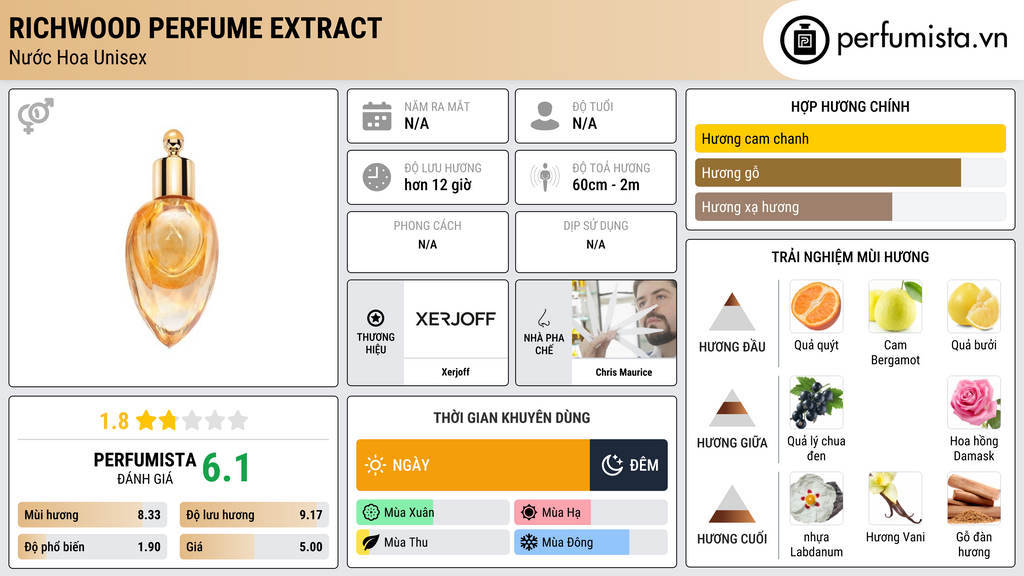Screen dimensions: 1024x576
Task: Click the sillage icon beside Độ Toả Hương
Action: [545, 177]
